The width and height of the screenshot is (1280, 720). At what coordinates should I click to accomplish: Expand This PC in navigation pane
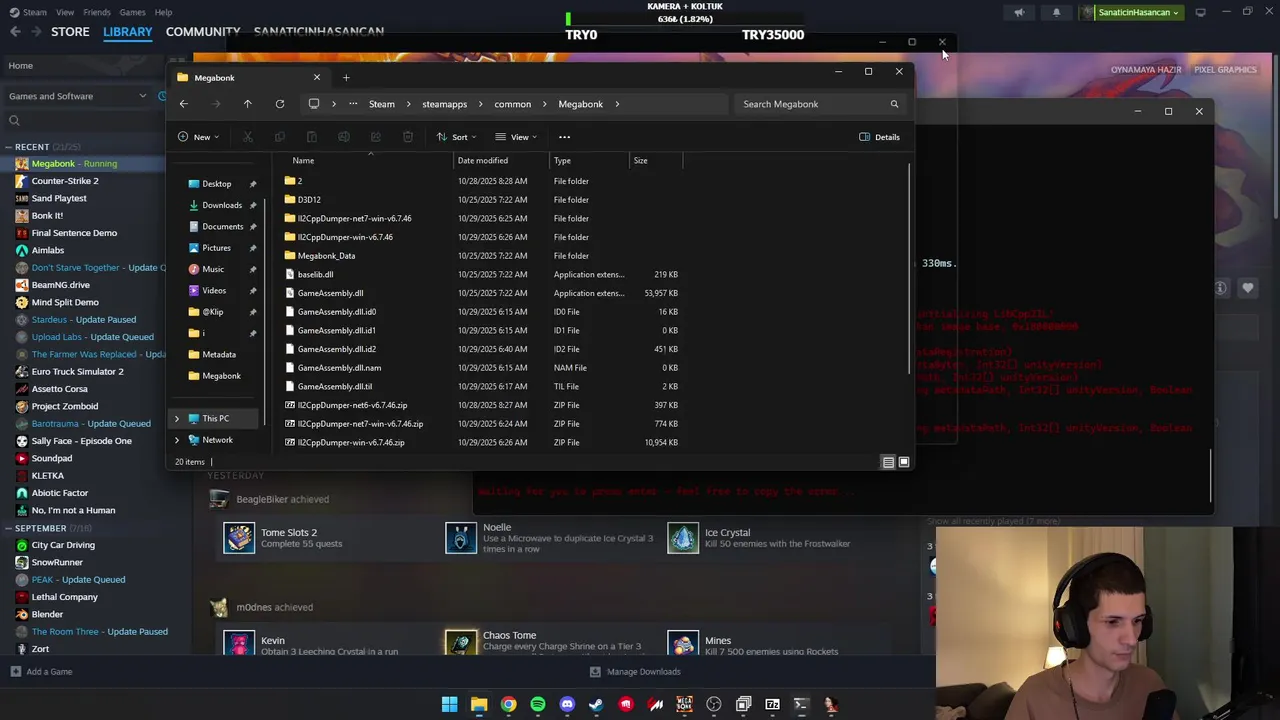pyautogui.click(x=177, y=419)
